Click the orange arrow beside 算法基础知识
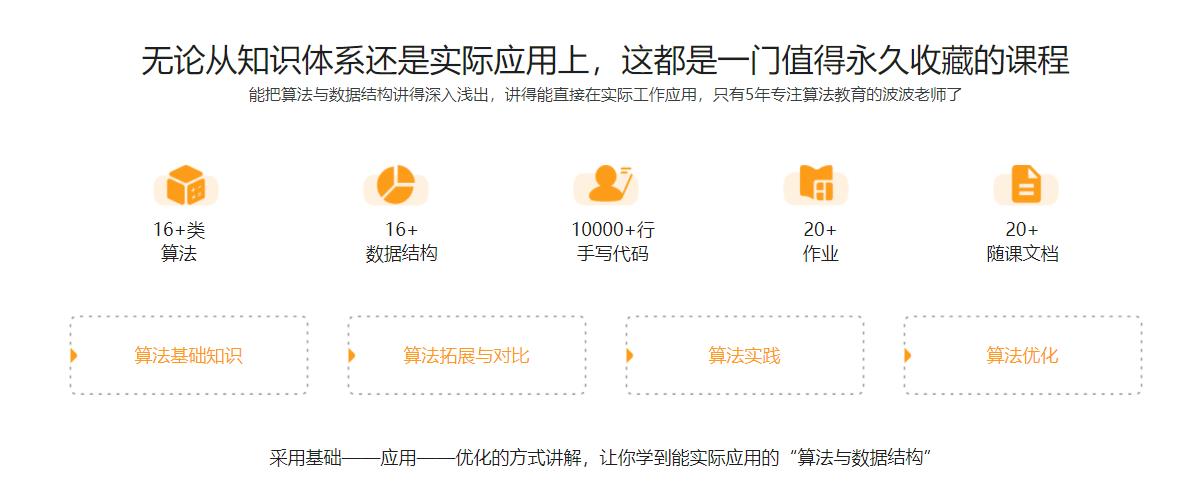The height and width of the screenshot is (499, 1195). 74,355
